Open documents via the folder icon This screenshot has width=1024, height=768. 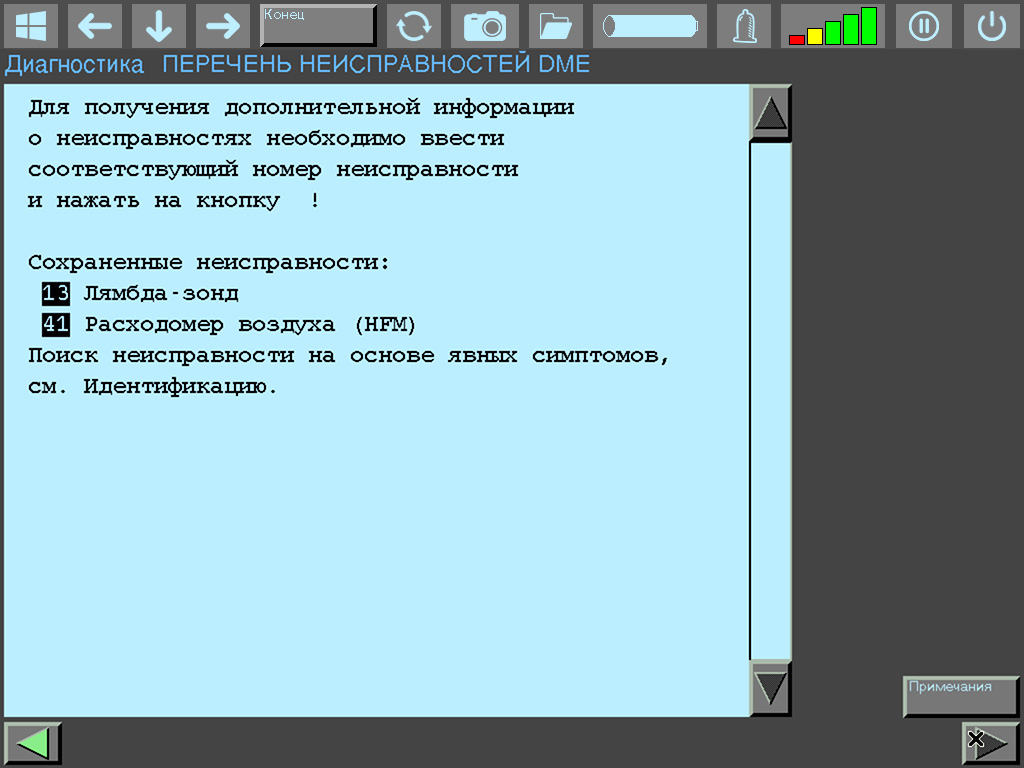[x=553, y=26]
